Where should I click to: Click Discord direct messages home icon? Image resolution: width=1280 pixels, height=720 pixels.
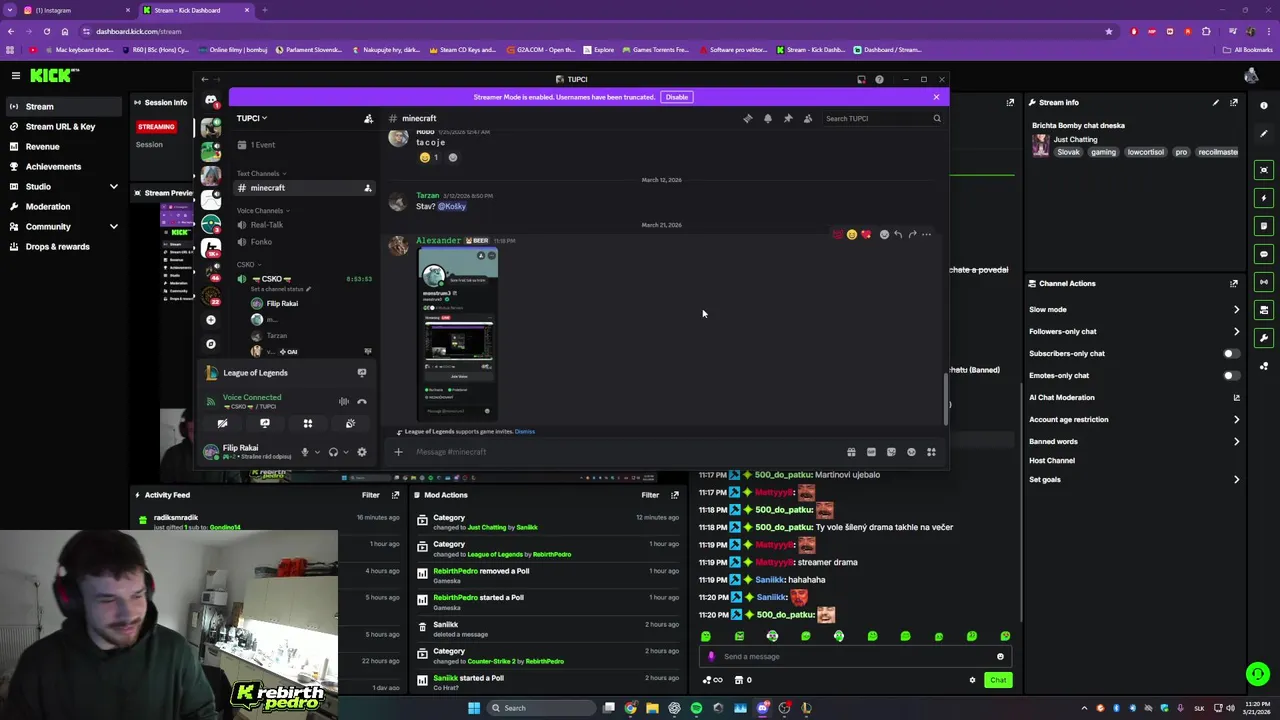tap(211, 100)
